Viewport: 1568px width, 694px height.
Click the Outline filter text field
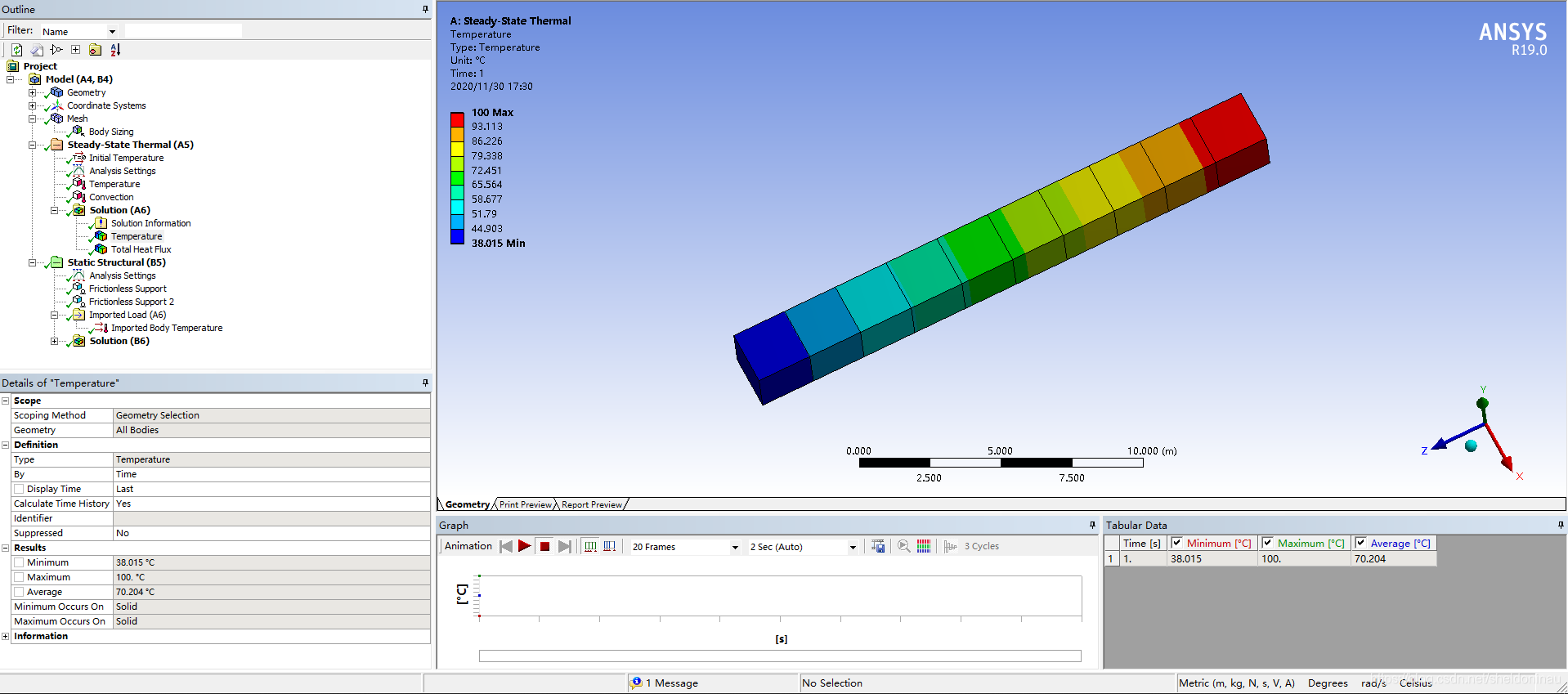[183, 31]
